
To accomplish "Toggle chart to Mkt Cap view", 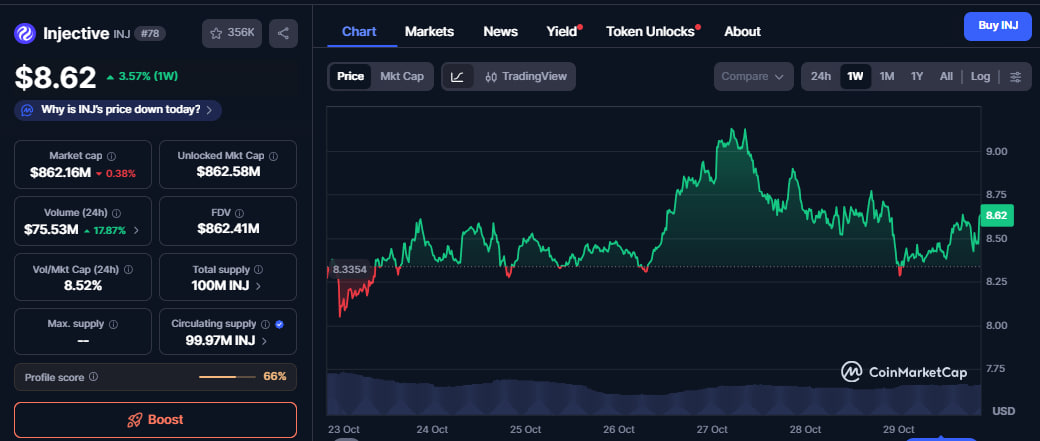I will [x=402, y=77].
